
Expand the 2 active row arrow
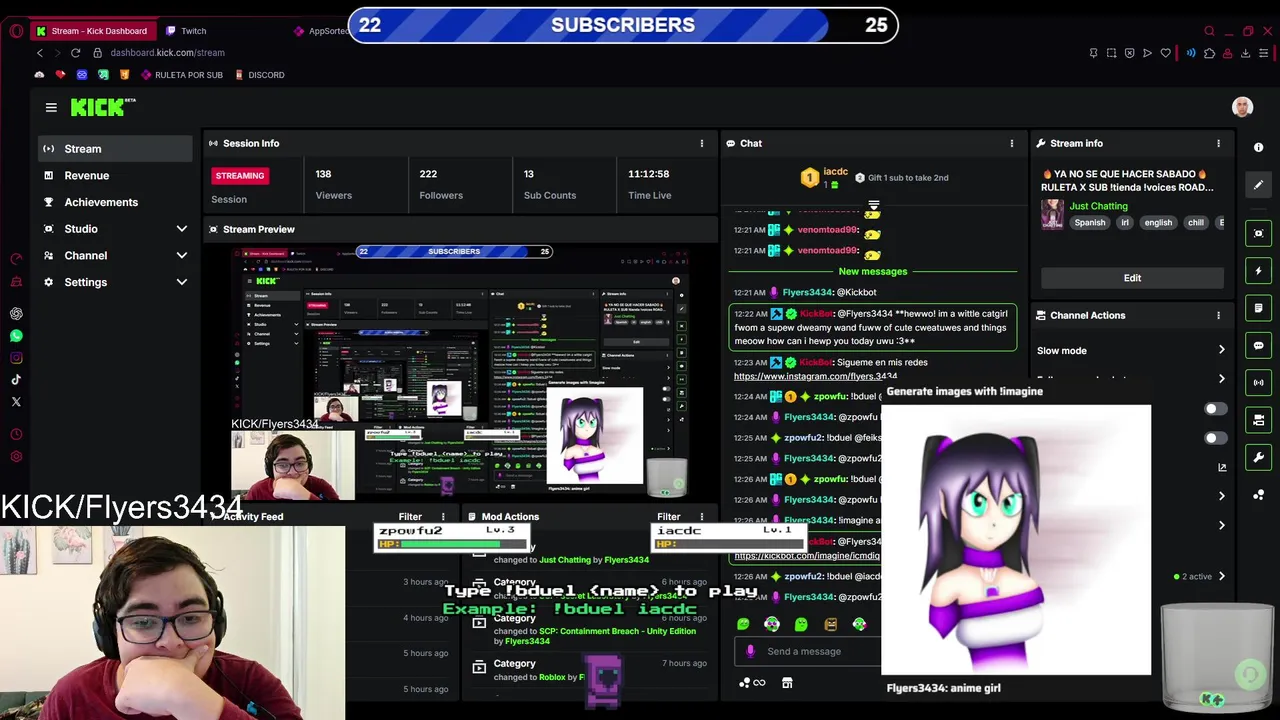coord(1221,577)
